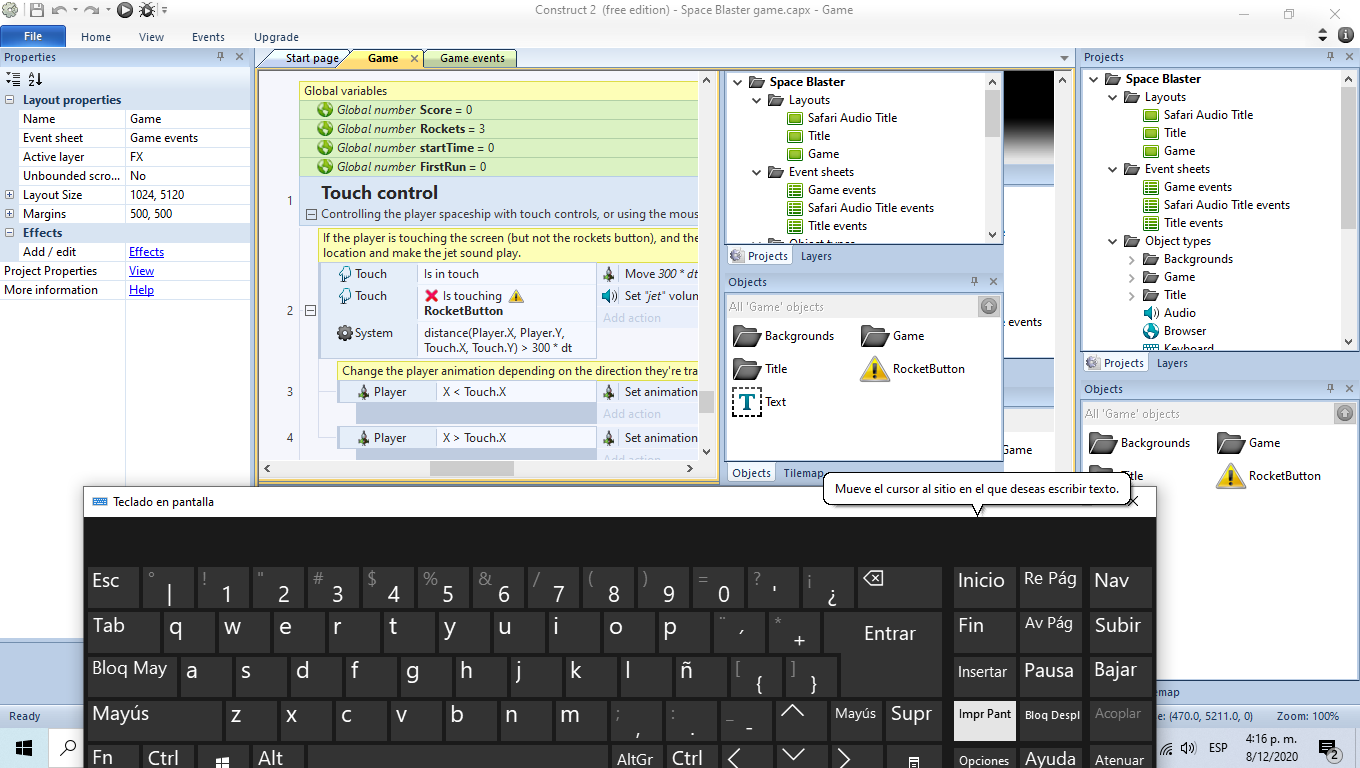Click the Impr Pant key
Screen dimensions: 1360x768
984,721
